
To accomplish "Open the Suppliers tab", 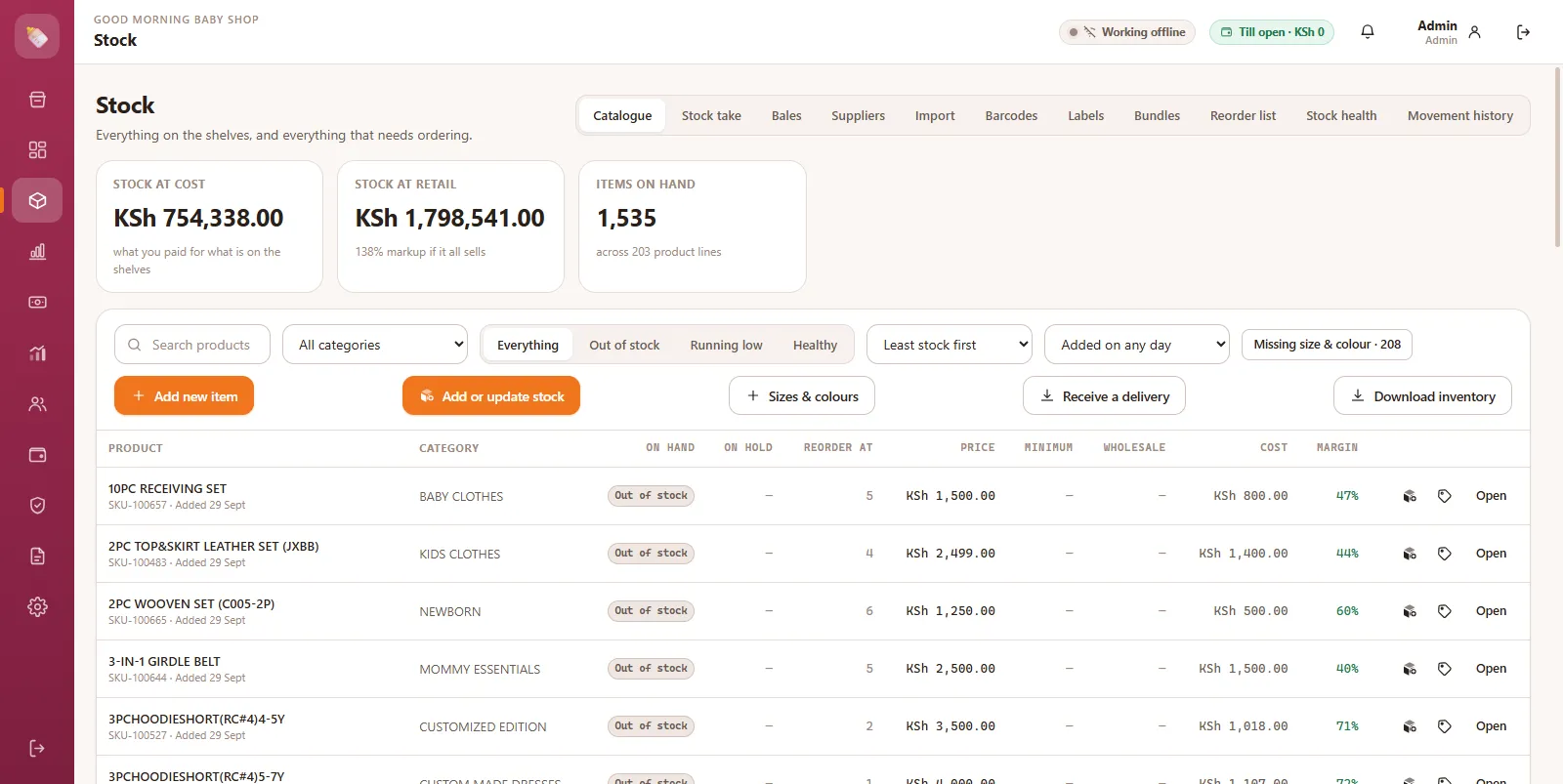I will [858, 115].
